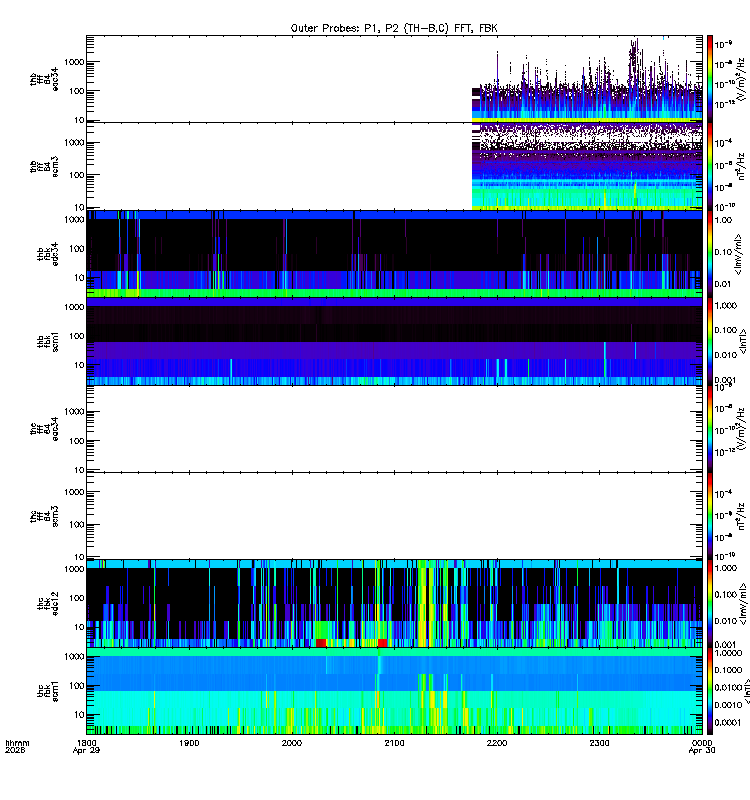Screen dimensions: 750x800
Task: Click the "thc fbk scm1" y-axis title
Action: (48, 691)
